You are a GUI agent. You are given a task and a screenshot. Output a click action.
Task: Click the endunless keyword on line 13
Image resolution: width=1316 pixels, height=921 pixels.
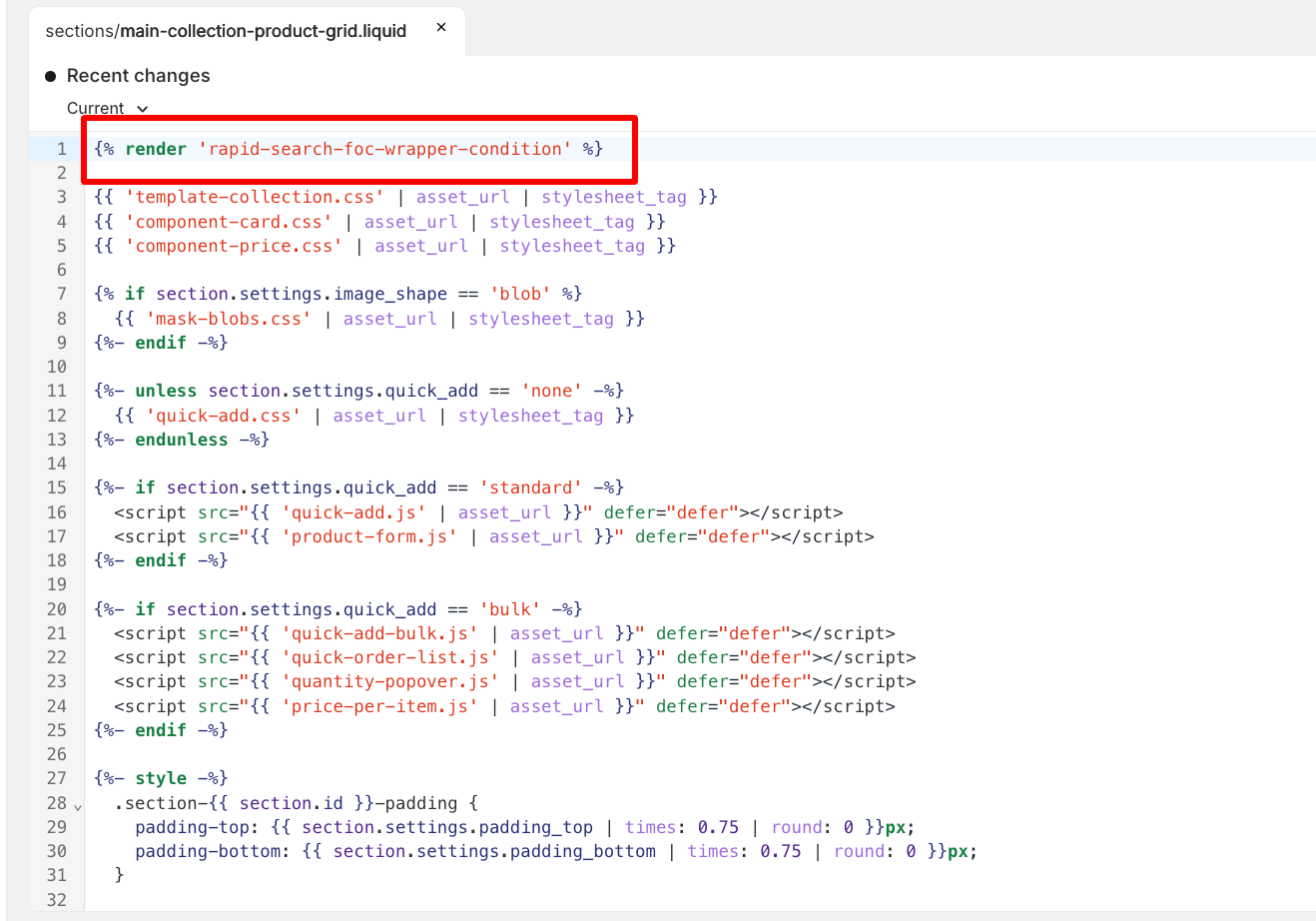pos(182,440)
